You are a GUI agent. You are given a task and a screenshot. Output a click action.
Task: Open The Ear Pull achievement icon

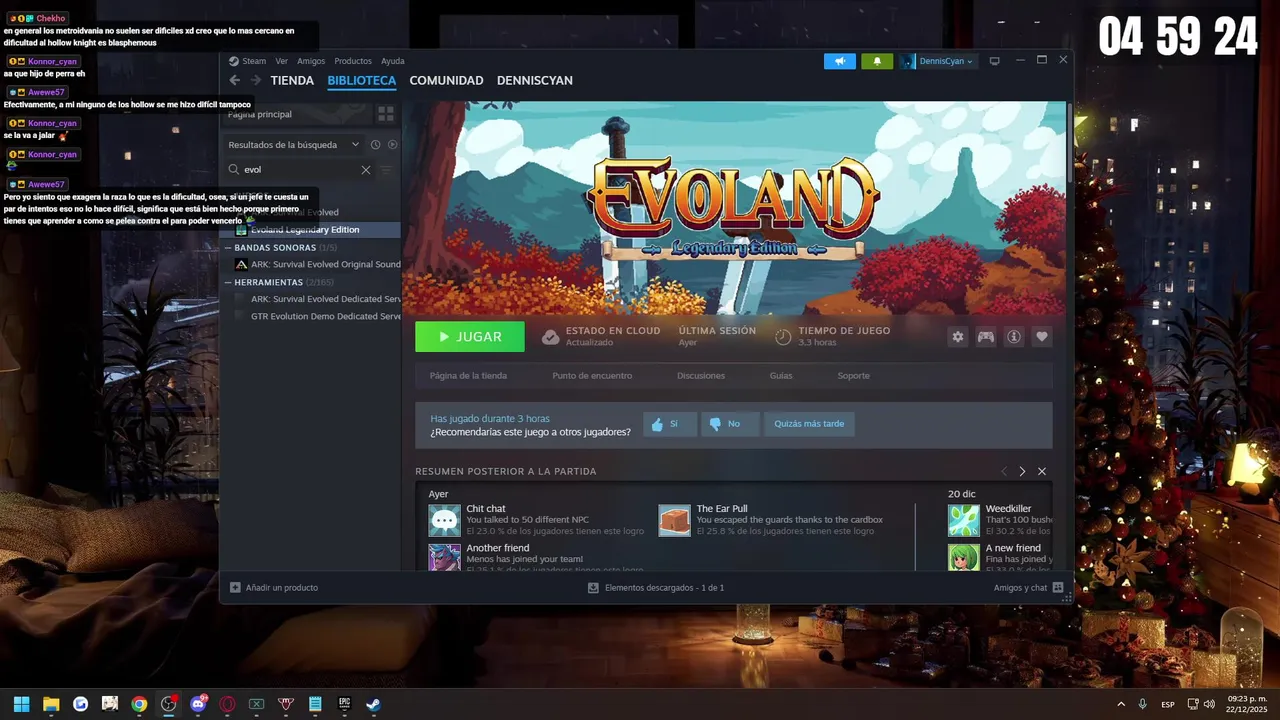674,520
